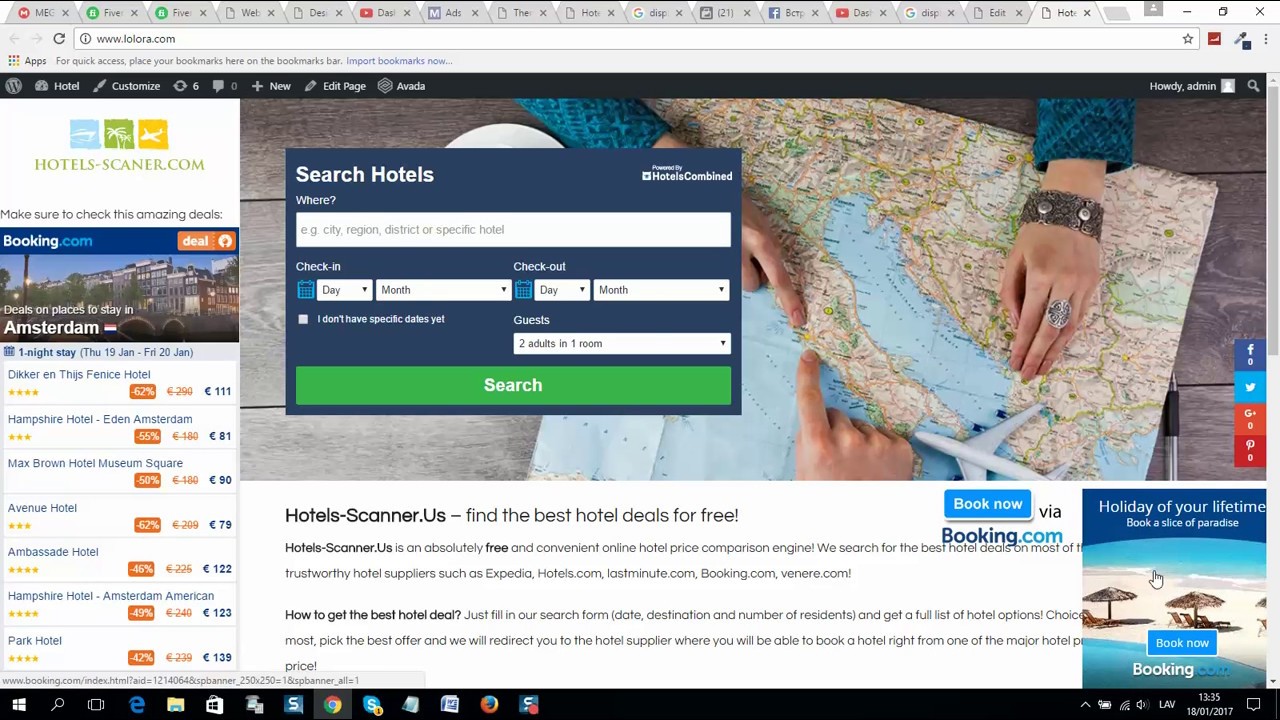The width and height of the screenshot is (1280, 720).
Task: Click the Hotel site dashboard icon
Action: click(x=41, y=86)
